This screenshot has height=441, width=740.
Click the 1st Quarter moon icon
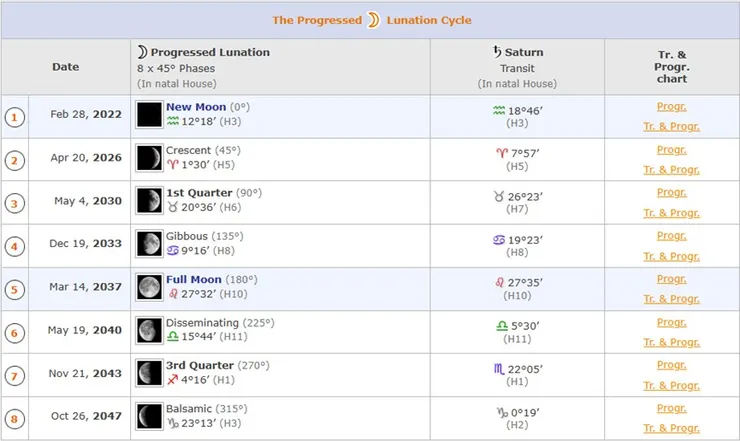point(149,200)
